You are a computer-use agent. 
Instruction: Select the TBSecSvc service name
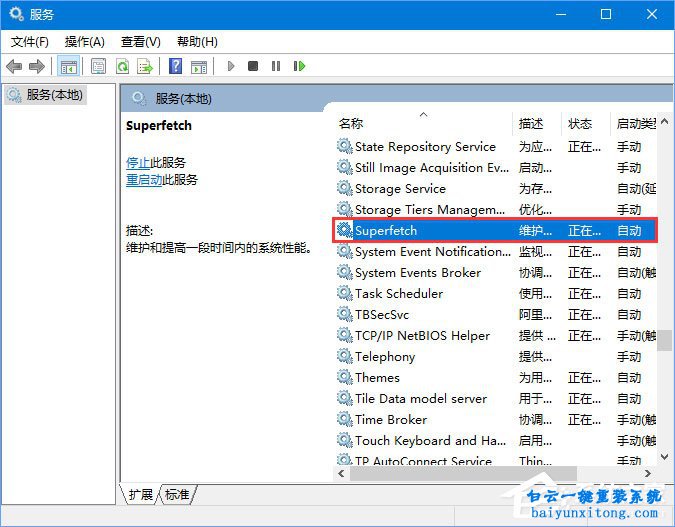tap(382, 315)
